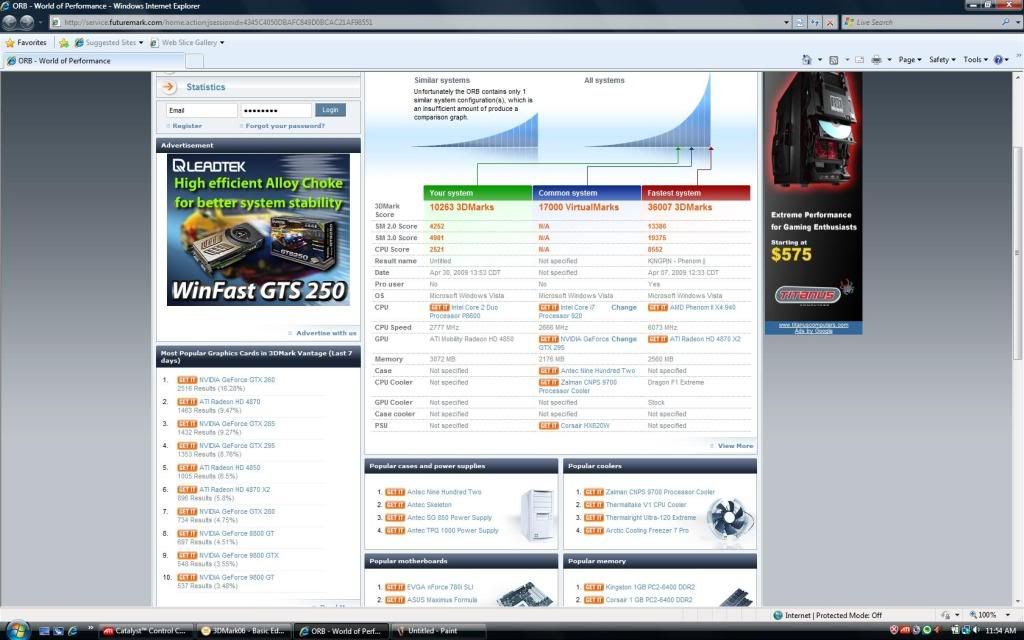Click Forgot your password link

click(x=285, y=125)
